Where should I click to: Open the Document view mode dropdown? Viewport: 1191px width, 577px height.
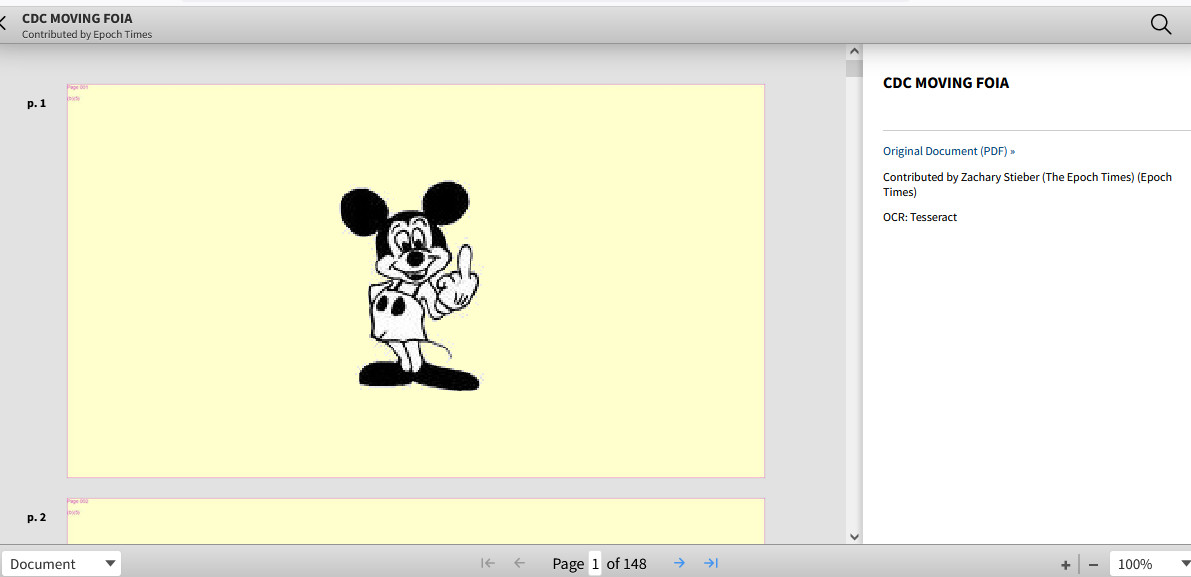point(62,563)
